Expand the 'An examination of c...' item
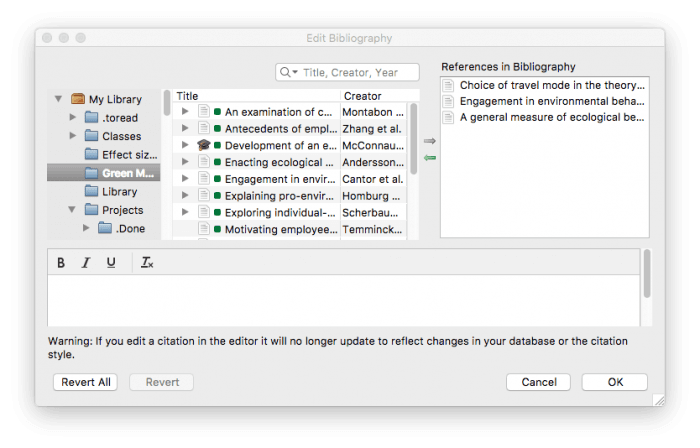Viewport: 700px width, 448px height. [x=185, y=112]
